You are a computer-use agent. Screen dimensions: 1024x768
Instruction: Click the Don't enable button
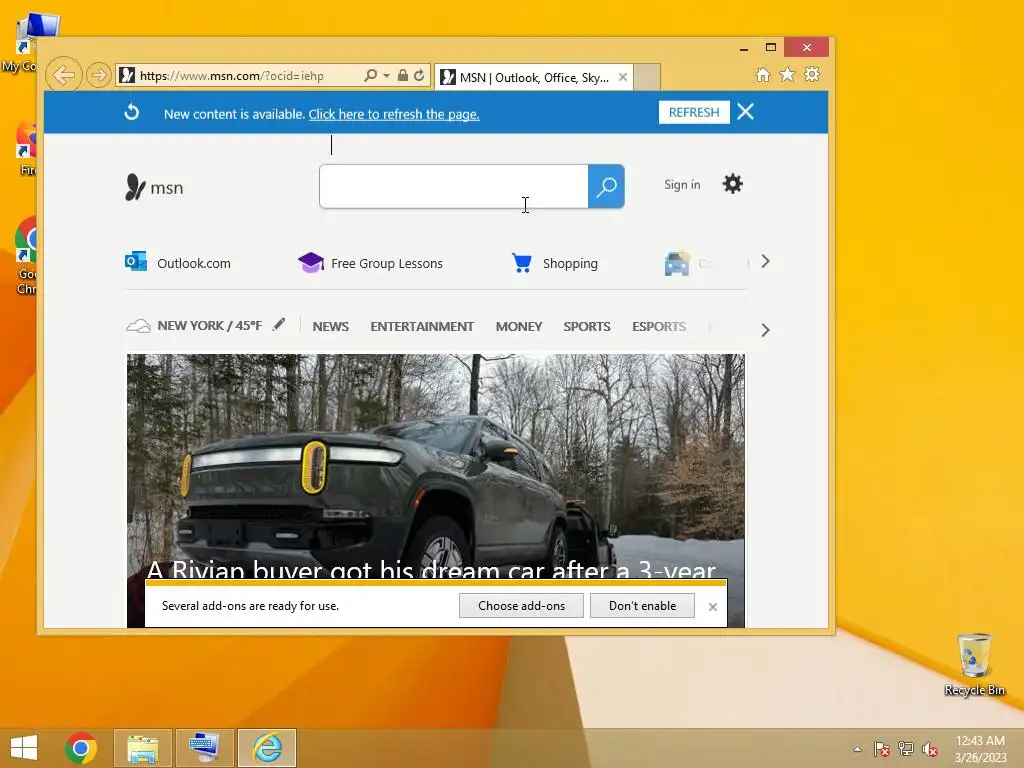(642, 605)
